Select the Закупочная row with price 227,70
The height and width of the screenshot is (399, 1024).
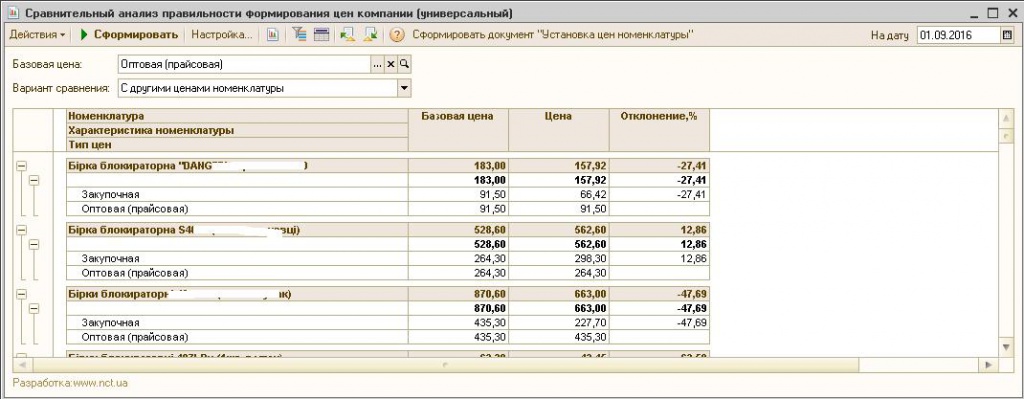(388, 323)
